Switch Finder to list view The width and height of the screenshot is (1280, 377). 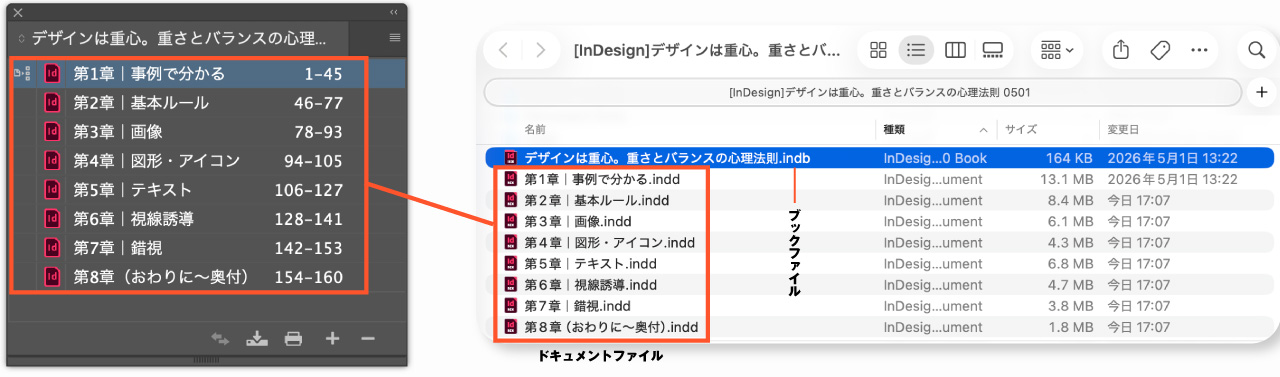[x=915, y=50]
